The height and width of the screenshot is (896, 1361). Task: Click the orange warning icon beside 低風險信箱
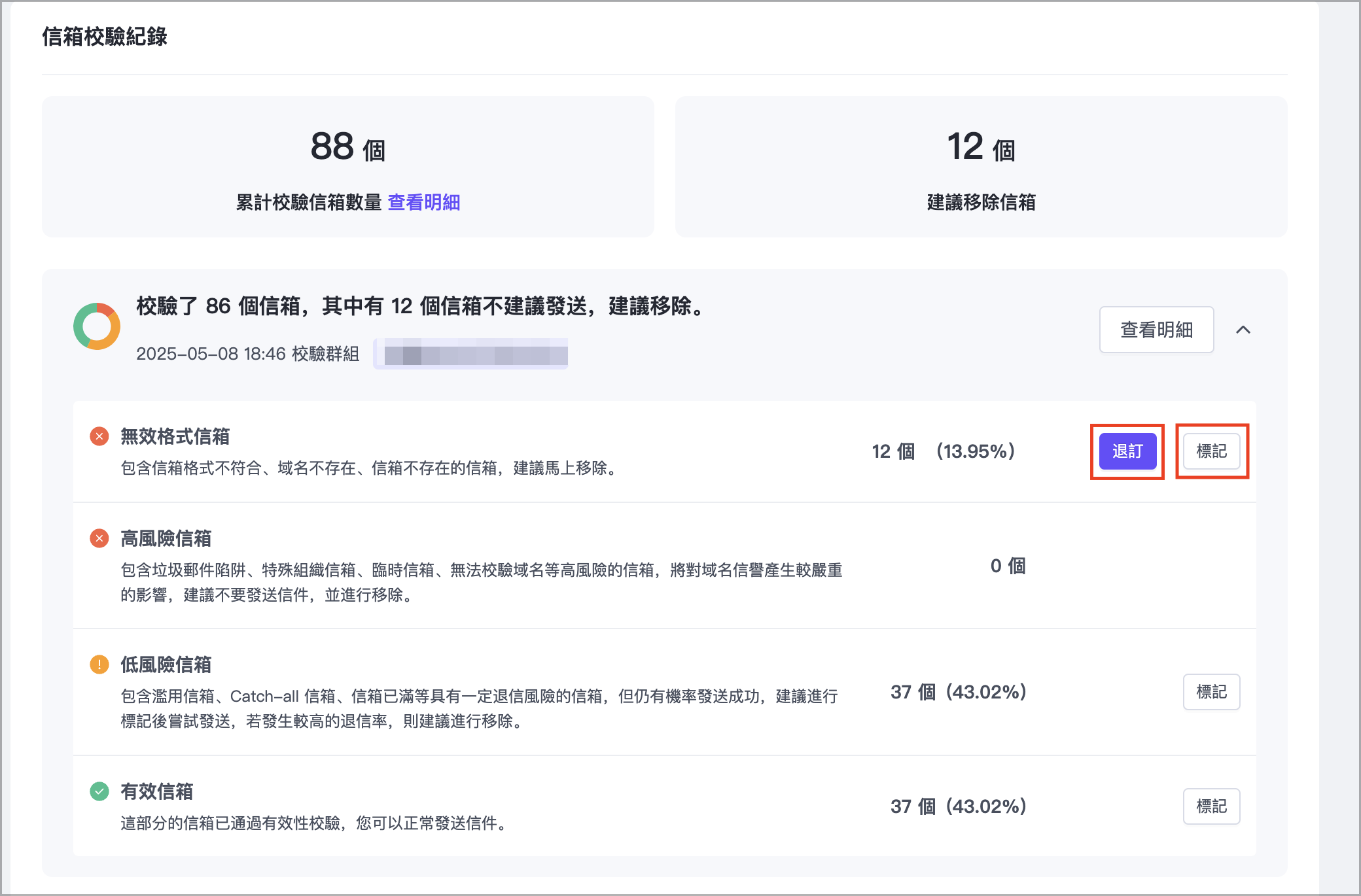coord(99,664)
